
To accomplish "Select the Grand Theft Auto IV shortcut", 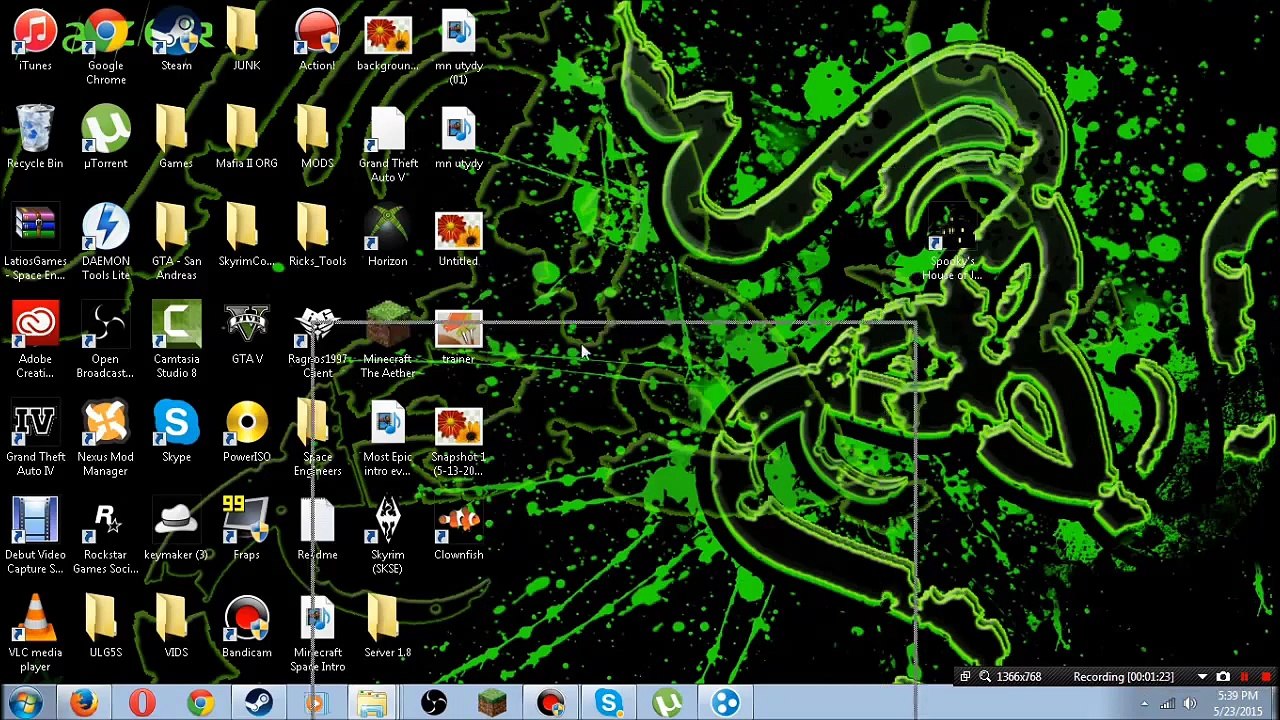I will click(x=35, y=439).
